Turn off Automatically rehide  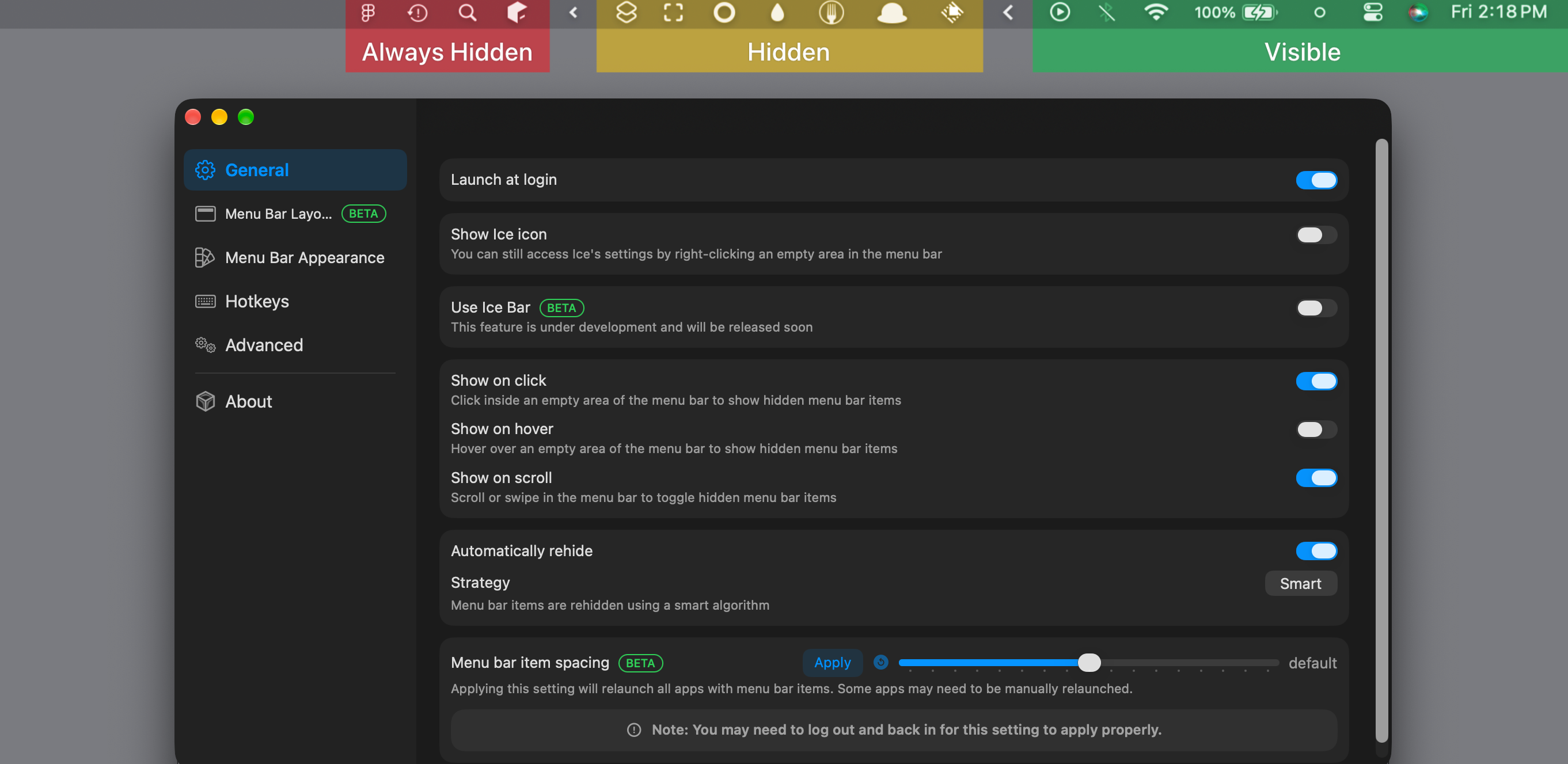(x=1316, y=551)
